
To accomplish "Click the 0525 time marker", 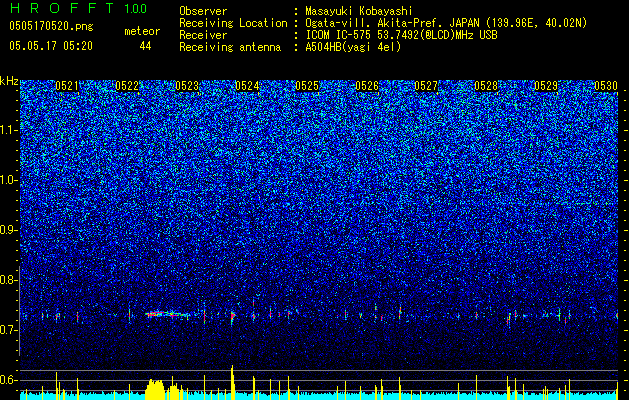I will click(307, 86).
